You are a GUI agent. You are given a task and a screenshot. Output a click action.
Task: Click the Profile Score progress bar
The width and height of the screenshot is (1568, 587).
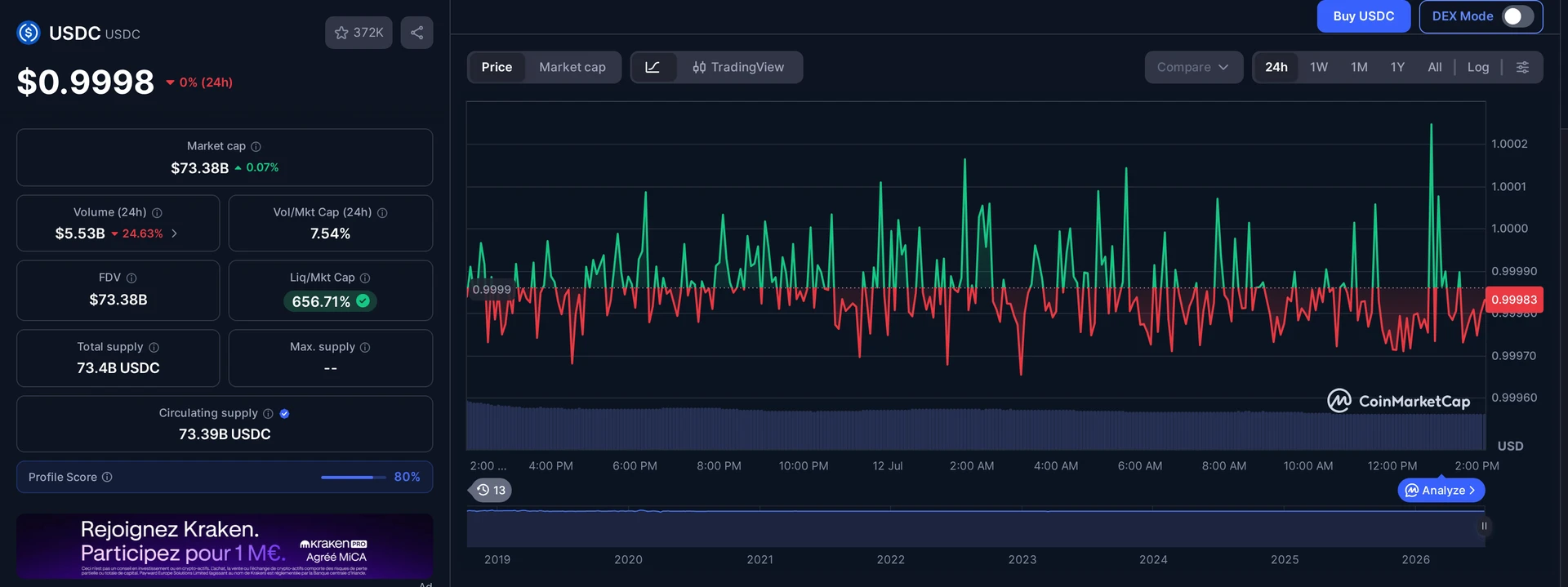point(354,477)
